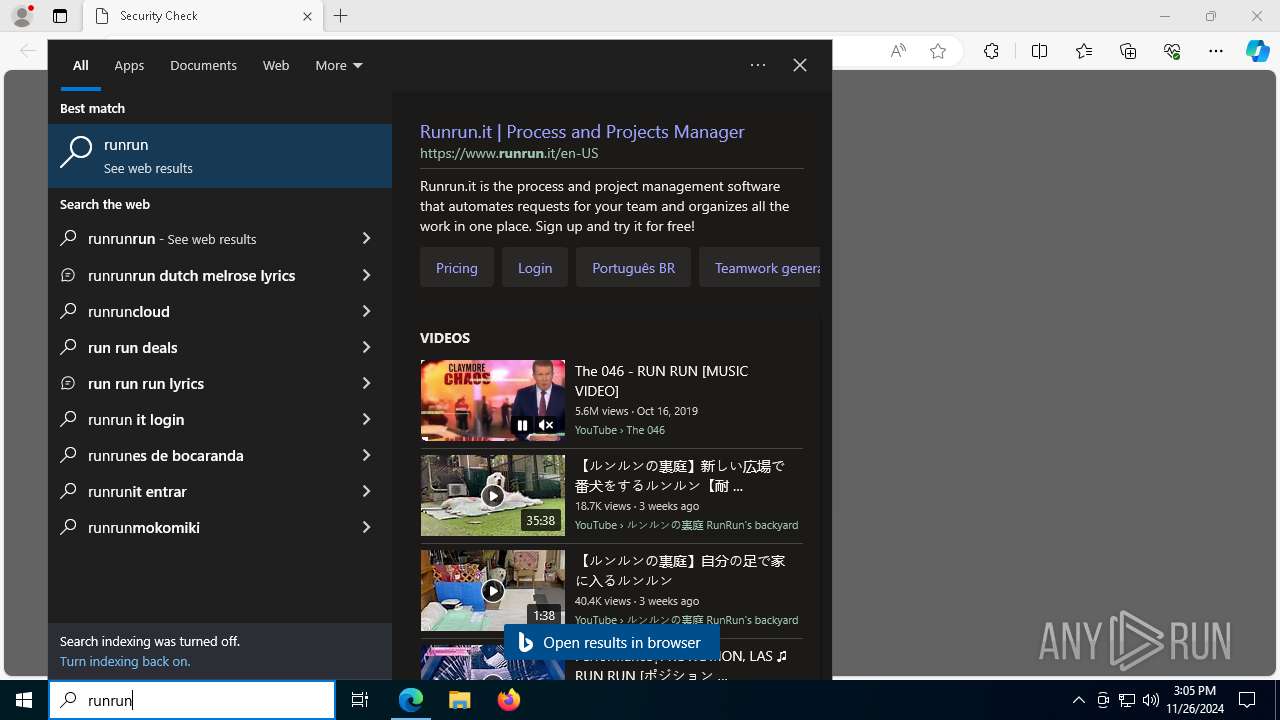The height and width of the screenshot is (720, 1280).
Task: Unmute the RUN RUN video preview
Action: [546, 425]
